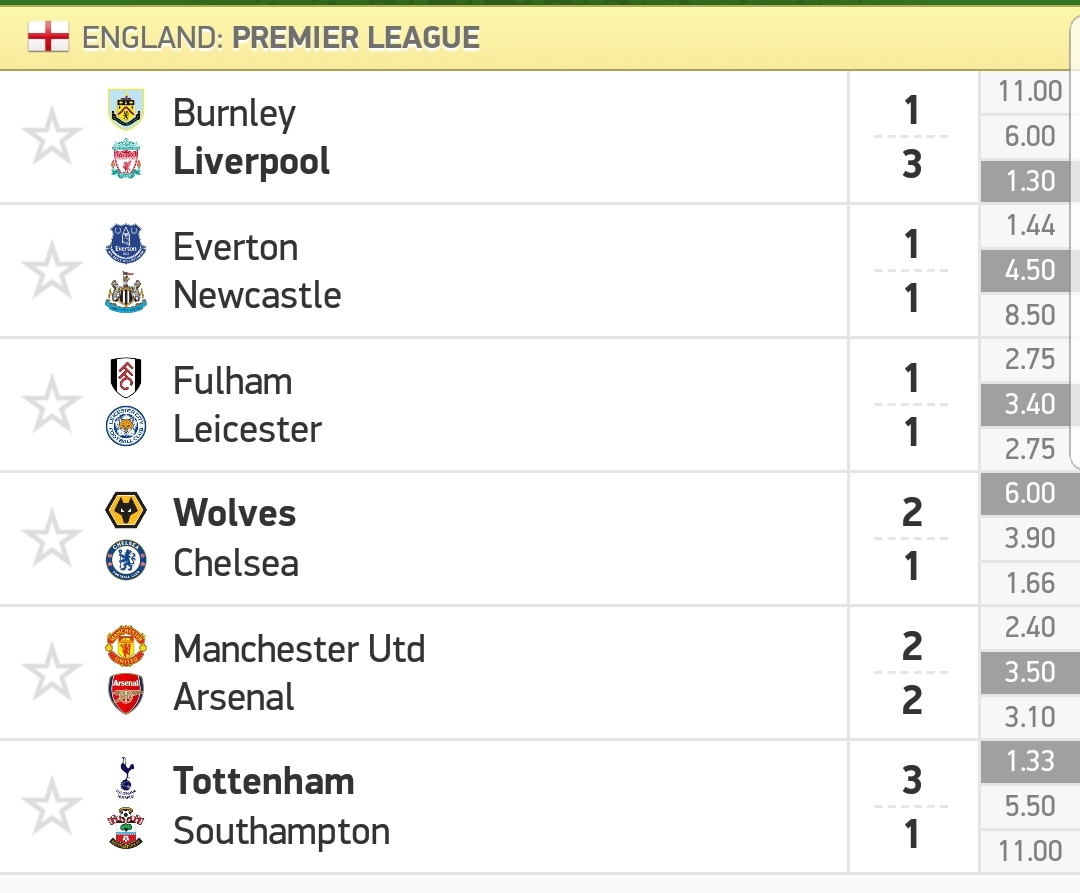Click the Everton club badge
The height and width of the screenshot is (893, 1080).
pyautogui.click(x=126, y=243)
